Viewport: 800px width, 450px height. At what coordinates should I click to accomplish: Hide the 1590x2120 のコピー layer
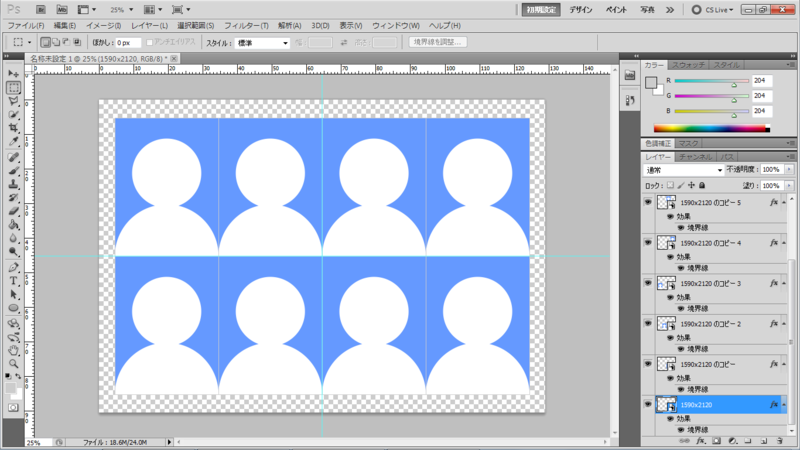point(648,364)
